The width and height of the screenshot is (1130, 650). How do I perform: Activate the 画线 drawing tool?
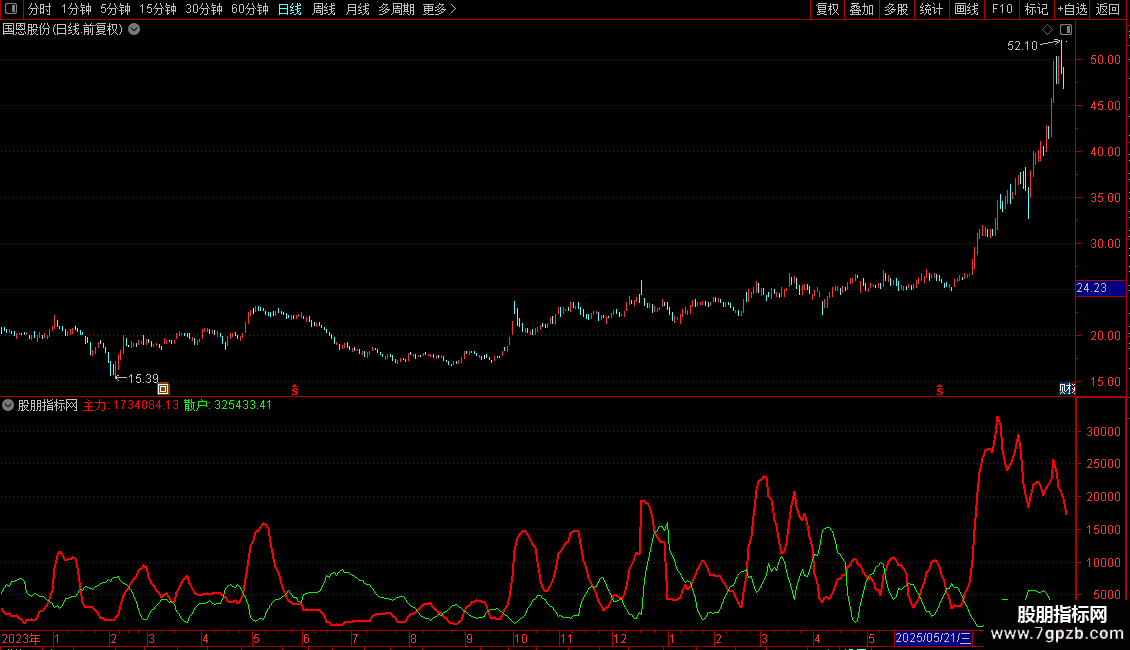click(x=966, y=9)
